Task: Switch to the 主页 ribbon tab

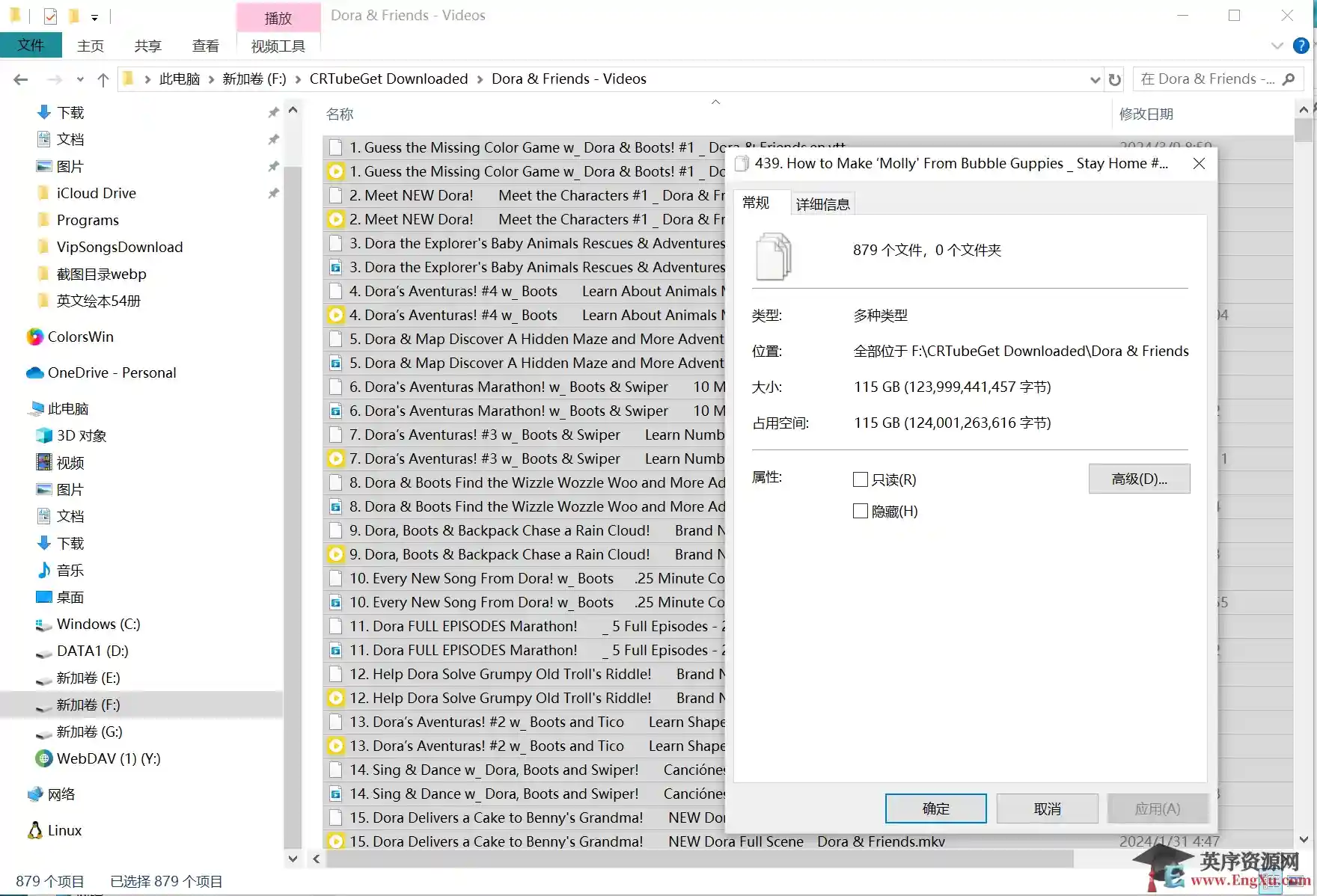Action: 91,46
